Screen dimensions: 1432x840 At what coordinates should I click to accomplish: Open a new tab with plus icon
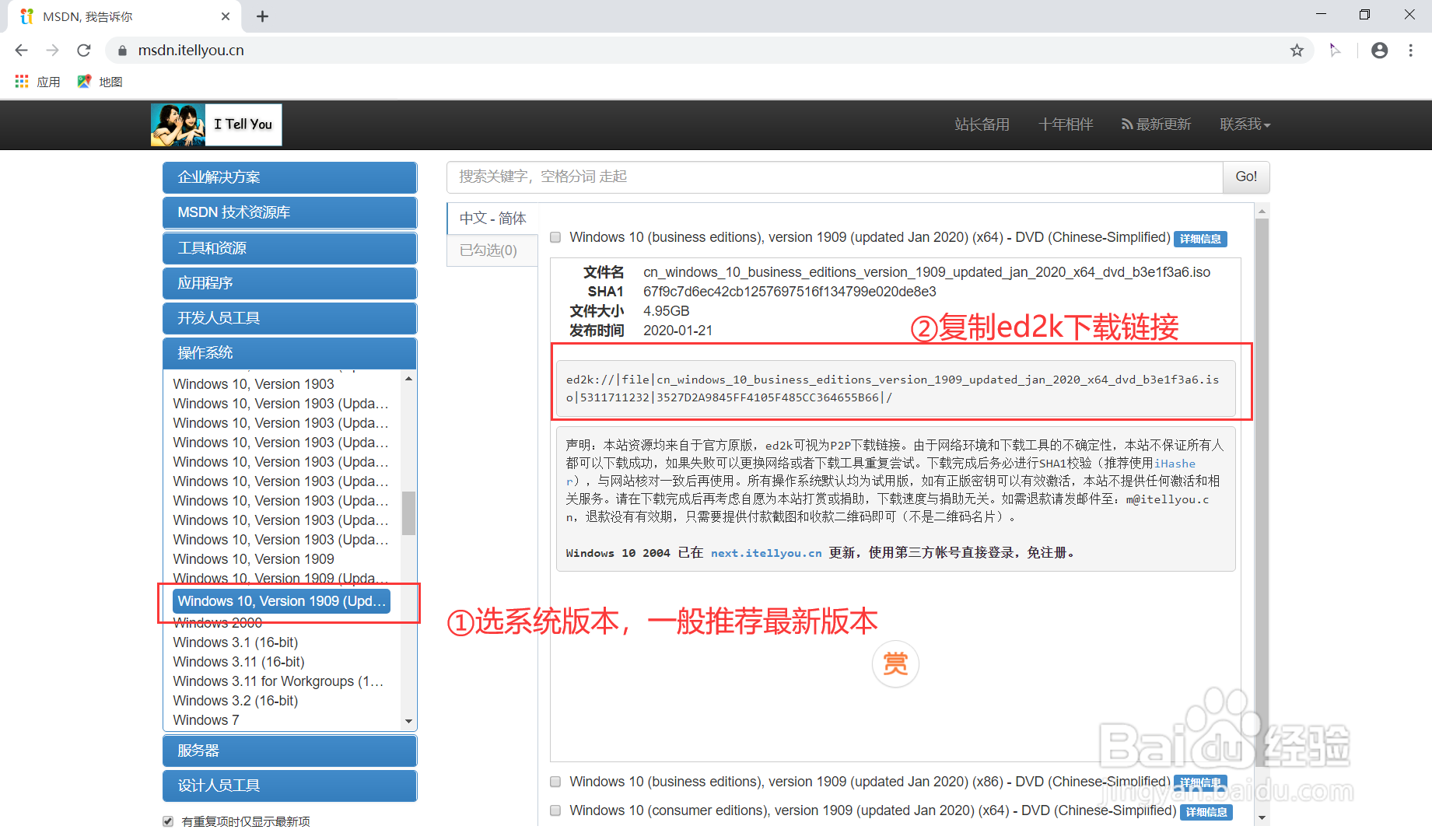pyautogui.click(x=262, y=16)
